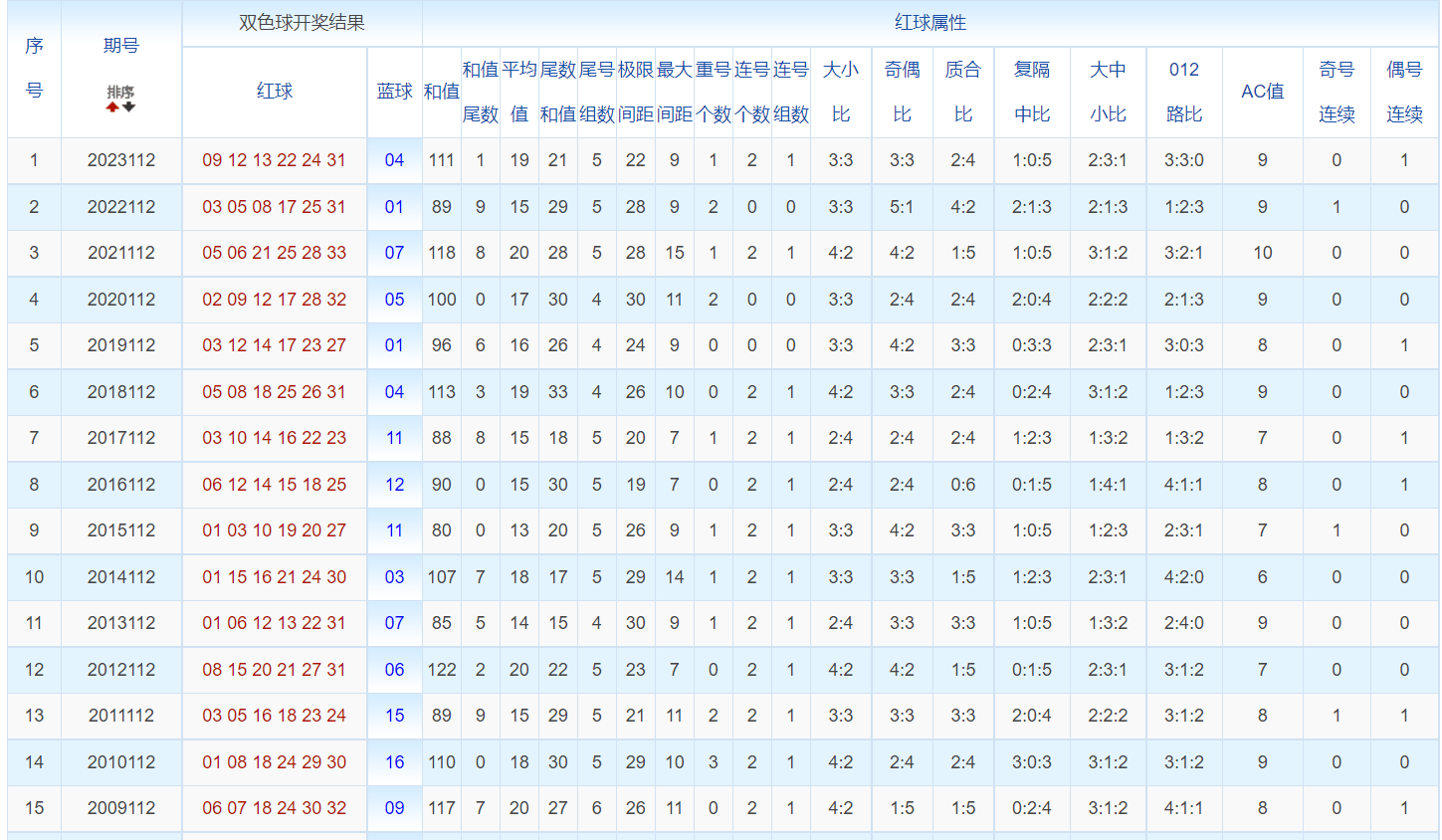Viewport: 1442px width, 840px height.
Task: Select issue number 2010112
Action: [x=121, y=762]
